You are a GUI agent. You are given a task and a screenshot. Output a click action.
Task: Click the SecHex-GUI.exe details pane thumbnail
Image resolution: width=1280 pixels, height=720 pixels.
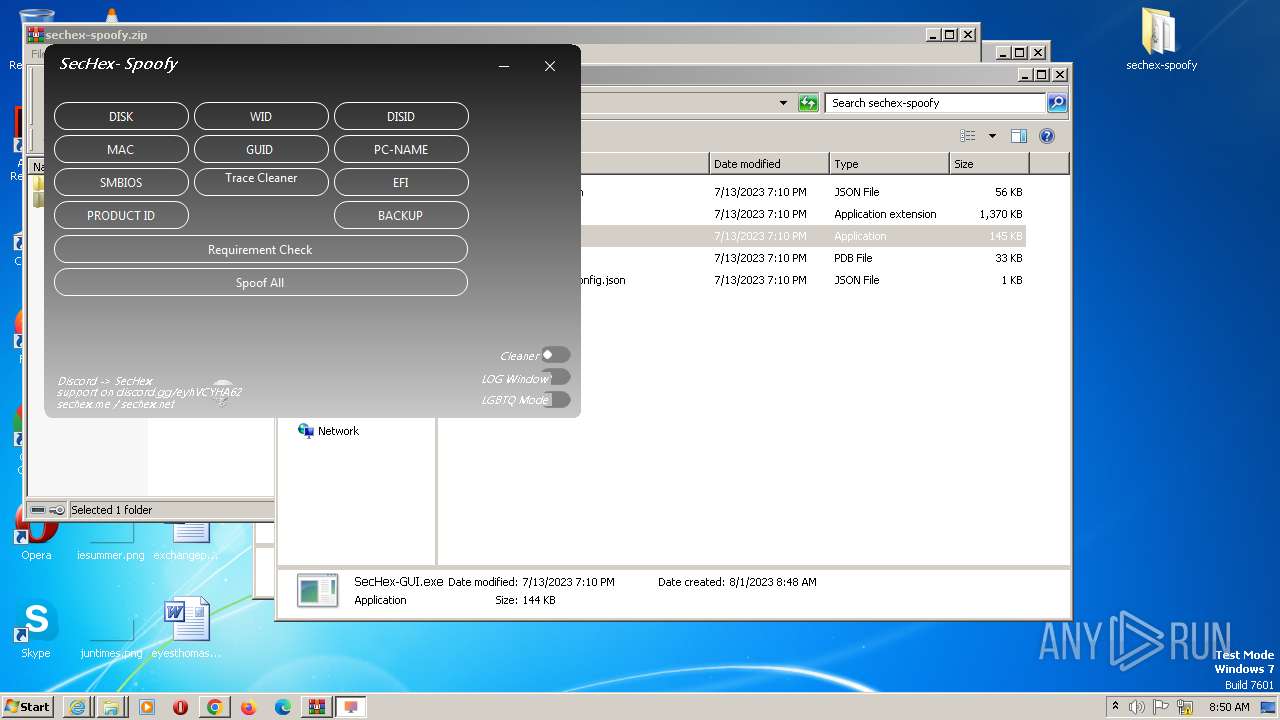[x=318, y=591]
